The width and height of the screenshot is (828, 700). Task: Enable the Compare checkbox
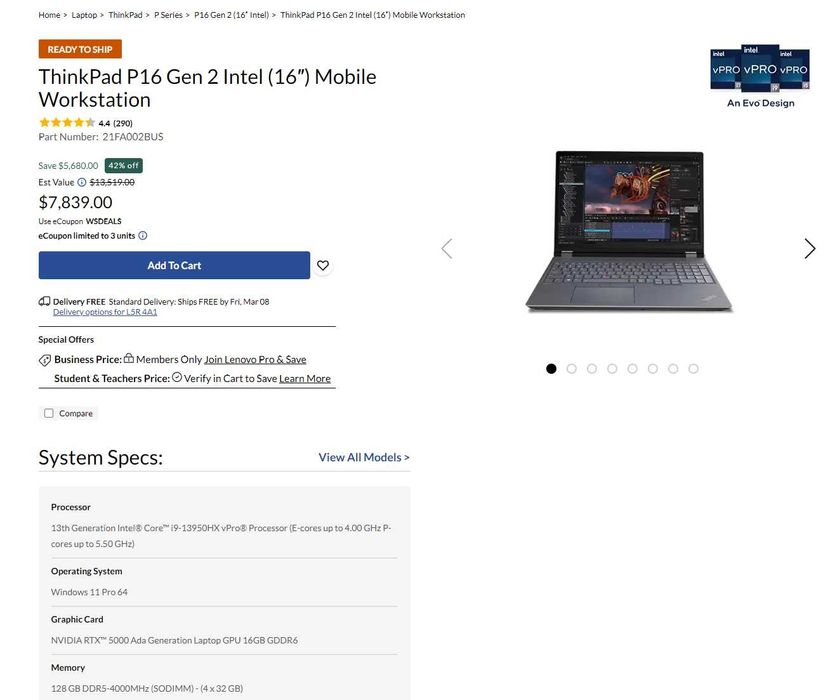[x=49, y=413]
